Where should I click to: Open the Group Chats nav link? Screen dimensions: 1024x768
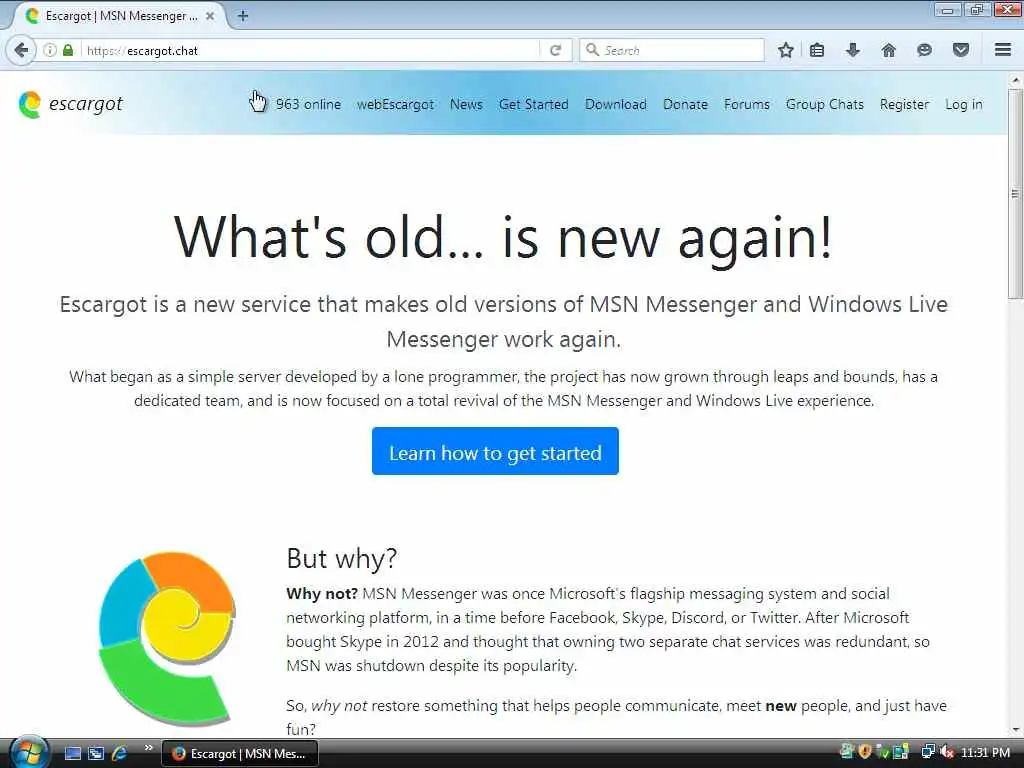[824, 104]
